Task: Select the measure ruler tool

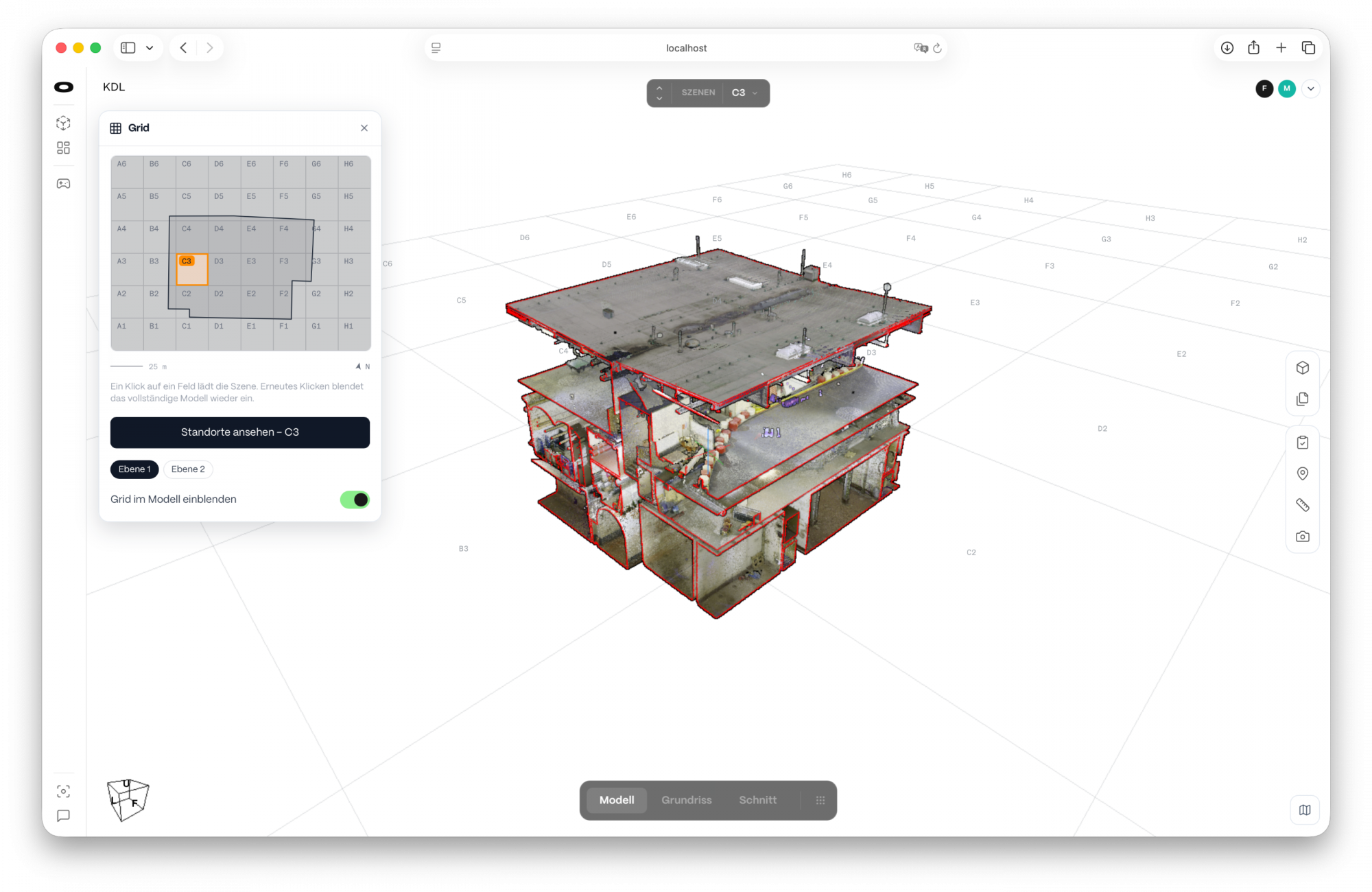Action: tap(1302, 505)
